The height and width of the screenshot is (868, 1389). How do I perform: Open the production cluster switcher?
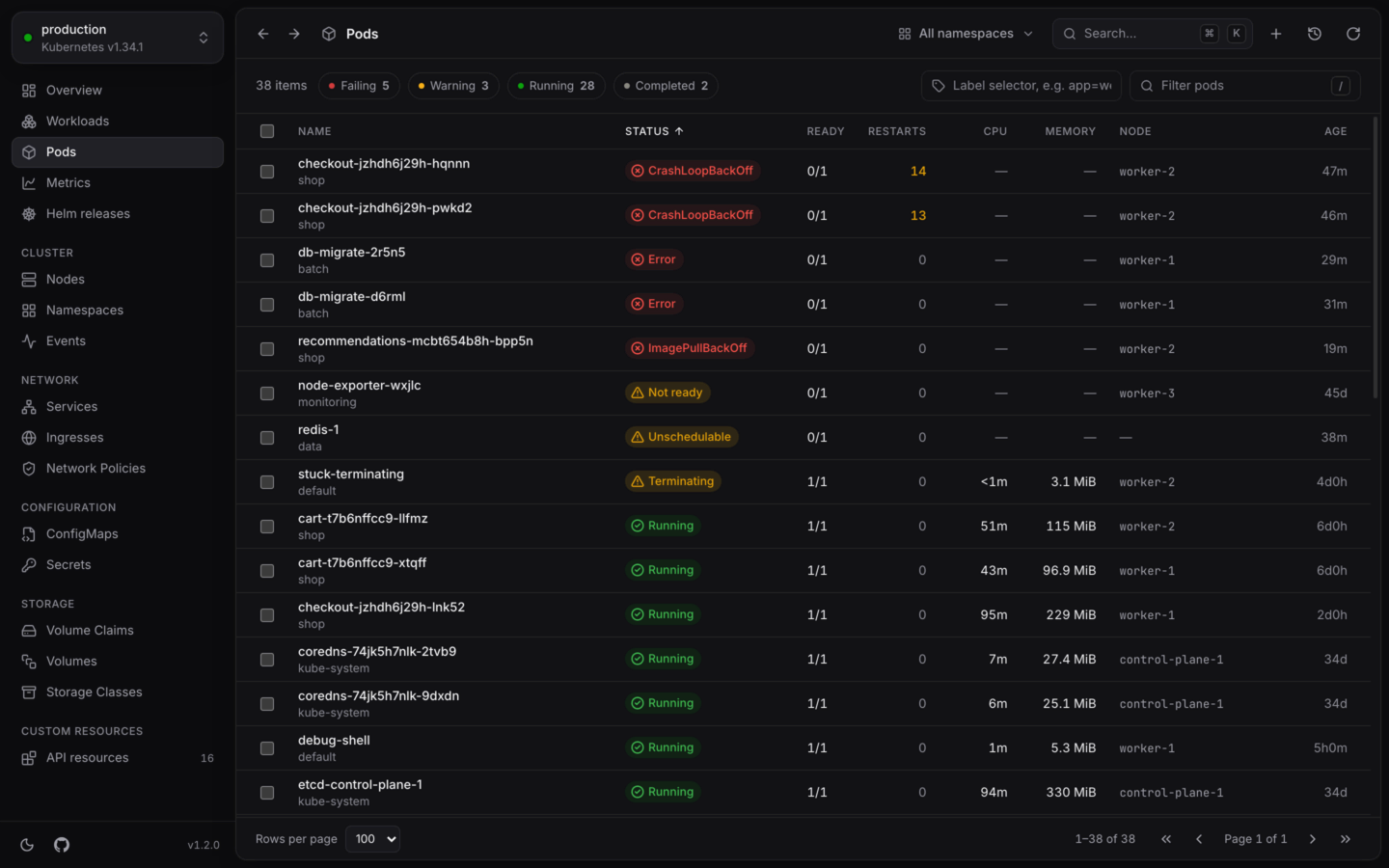coord(118,38)
